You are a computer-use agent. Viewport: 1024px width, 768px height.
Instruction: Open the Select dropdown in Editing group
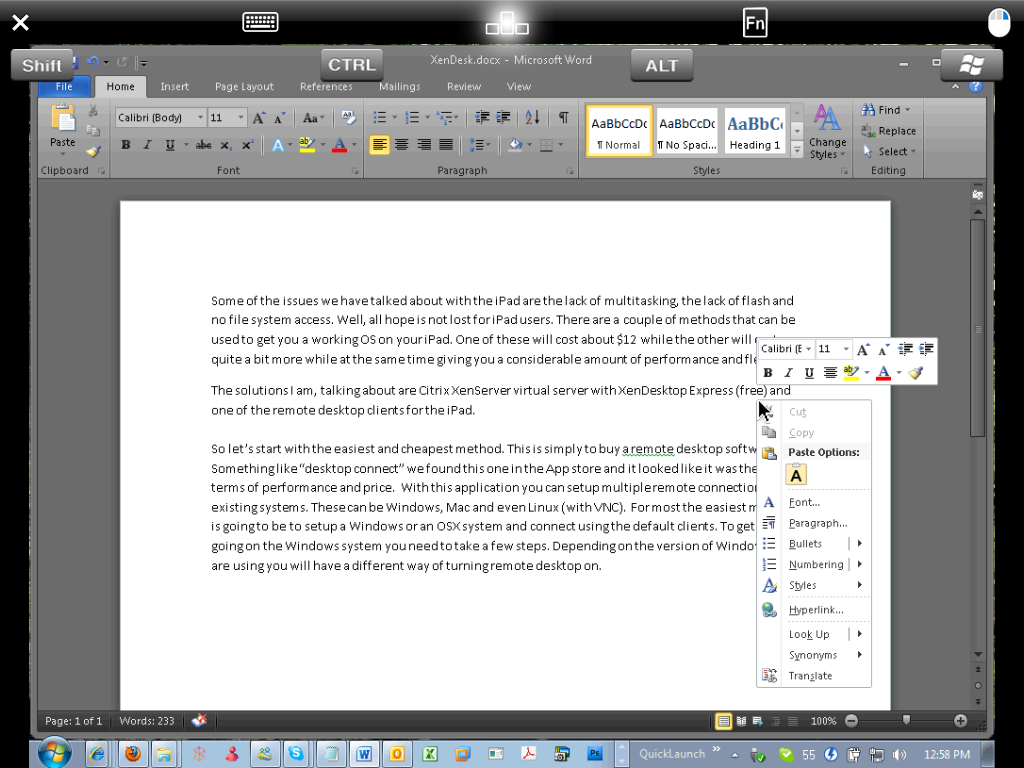point(889,152)
